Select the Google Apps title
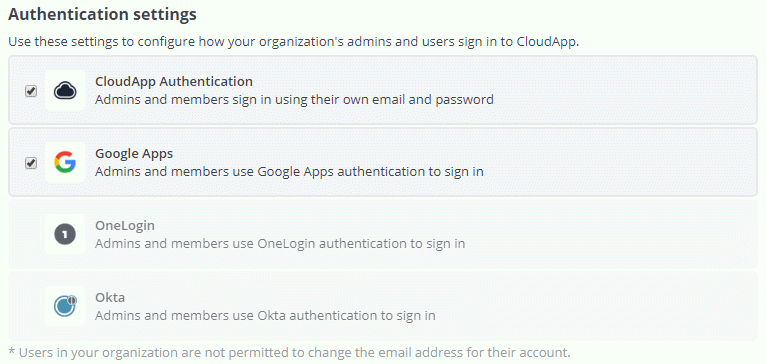This screenshot has height=364, width=766. tap(134, 153)
